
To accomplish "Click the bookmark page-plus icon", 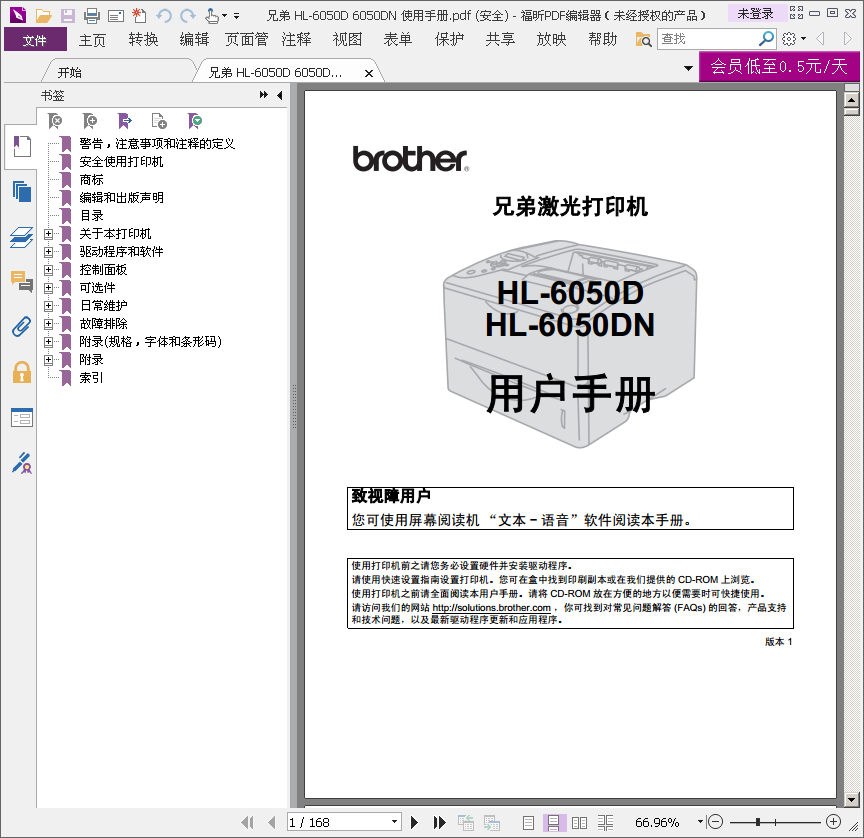I will point(159,120).
